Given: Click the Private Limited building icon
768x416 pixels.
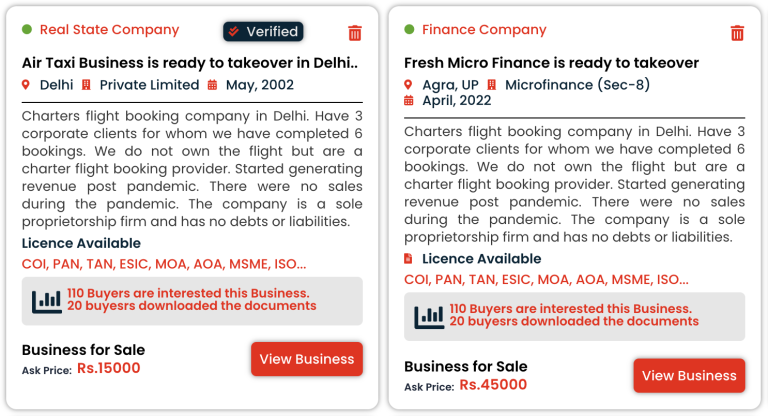Looking at the screenshot, I should pos(86,85).
